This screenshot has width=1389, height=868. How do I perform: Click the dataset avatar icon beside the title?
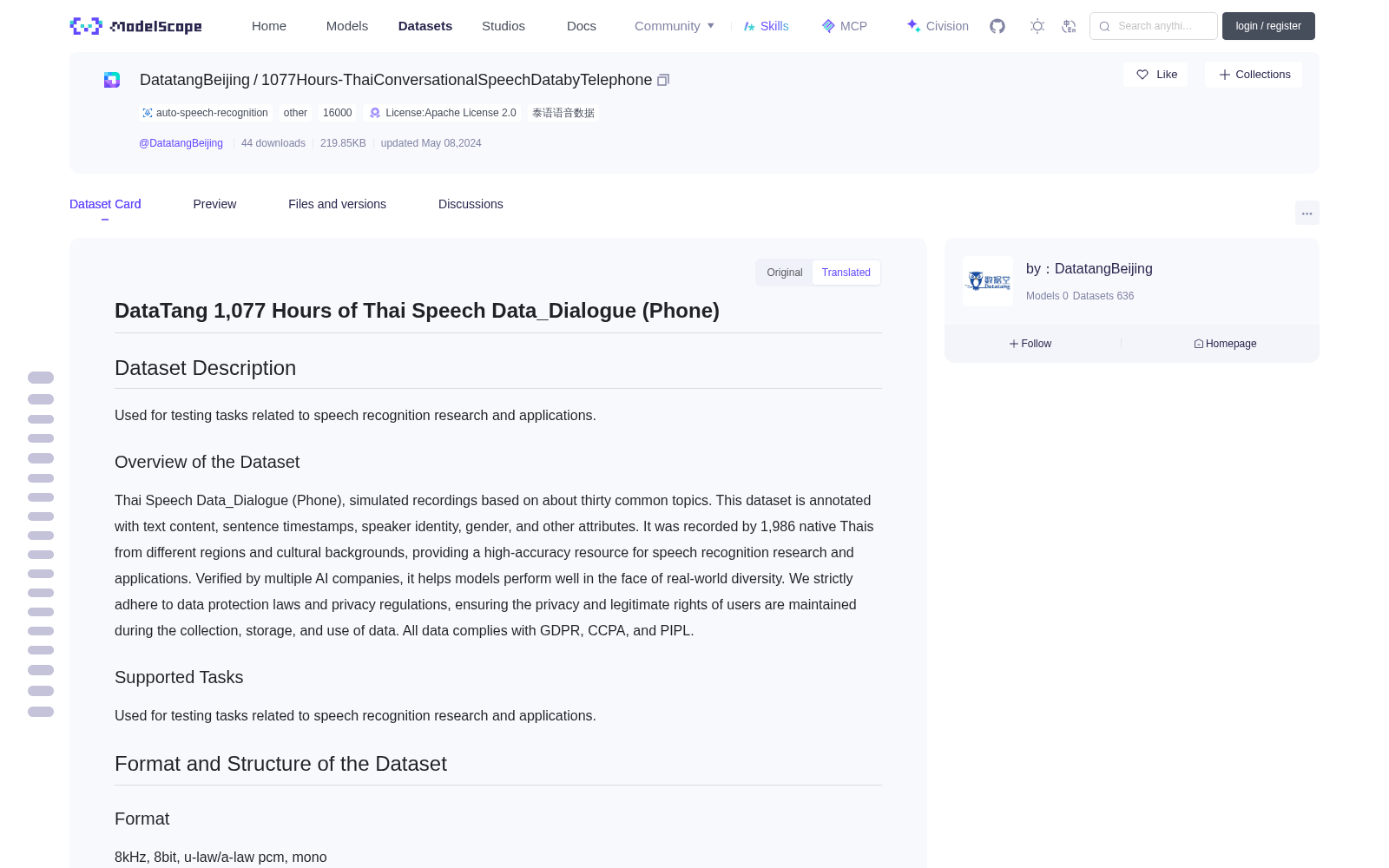coord(112,80)
